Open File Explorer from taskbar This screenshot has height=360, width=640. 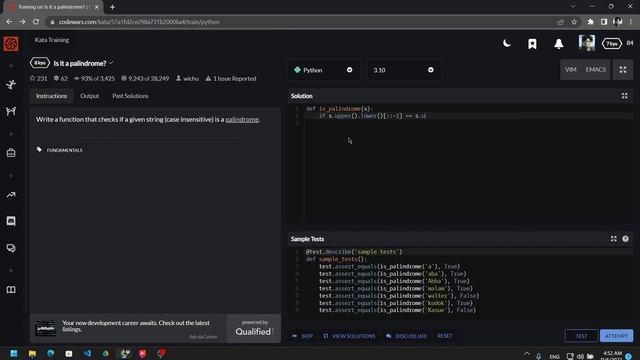(x=32, y=353)
